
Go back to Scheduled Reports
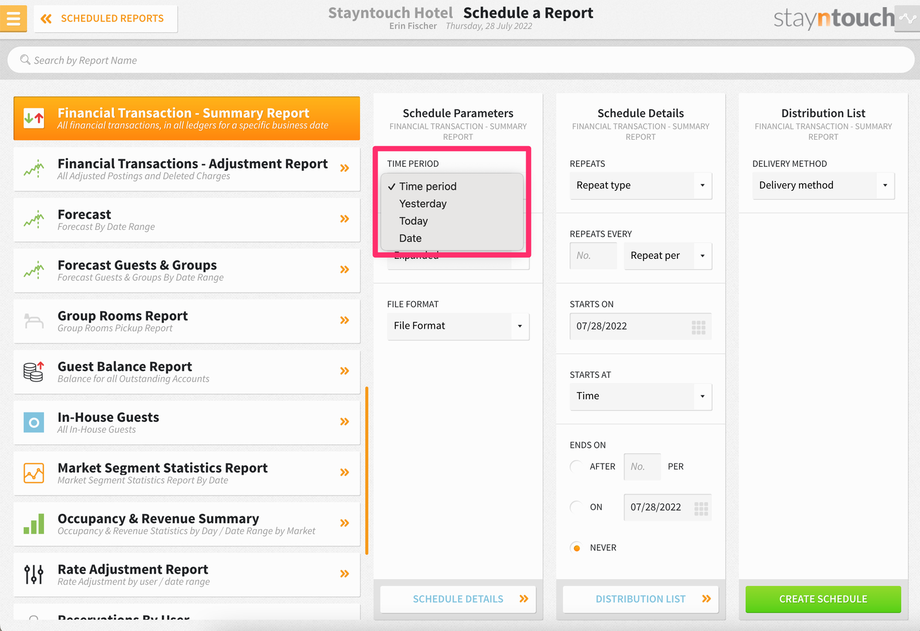tap(106, 18)
